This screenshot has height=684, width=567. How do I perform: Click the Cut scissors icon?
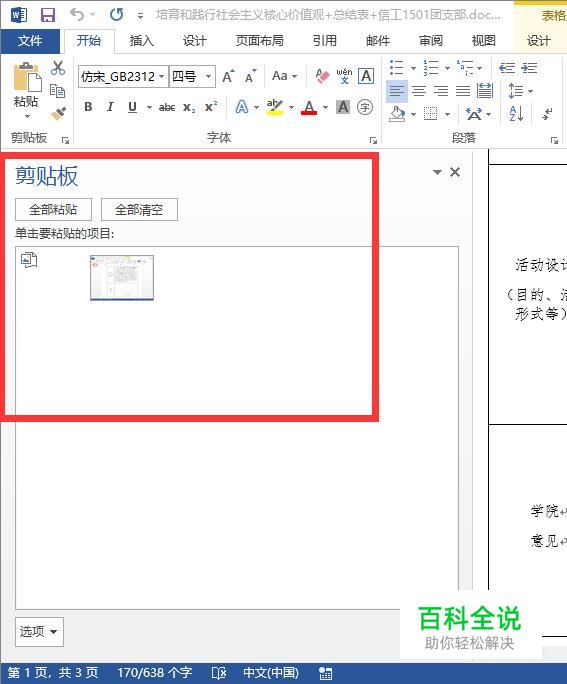58,68
